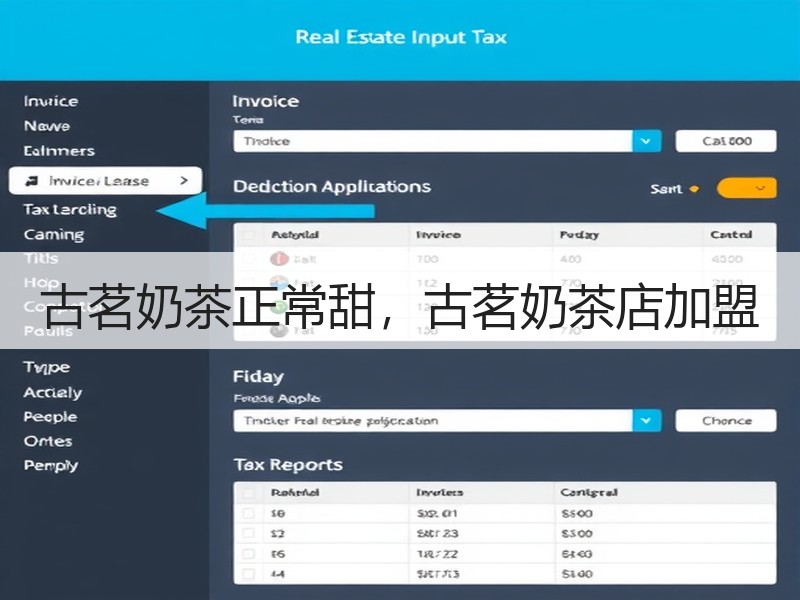Click the Sant label
Viewport: 800px width, 600px height.
pos(666,189)
